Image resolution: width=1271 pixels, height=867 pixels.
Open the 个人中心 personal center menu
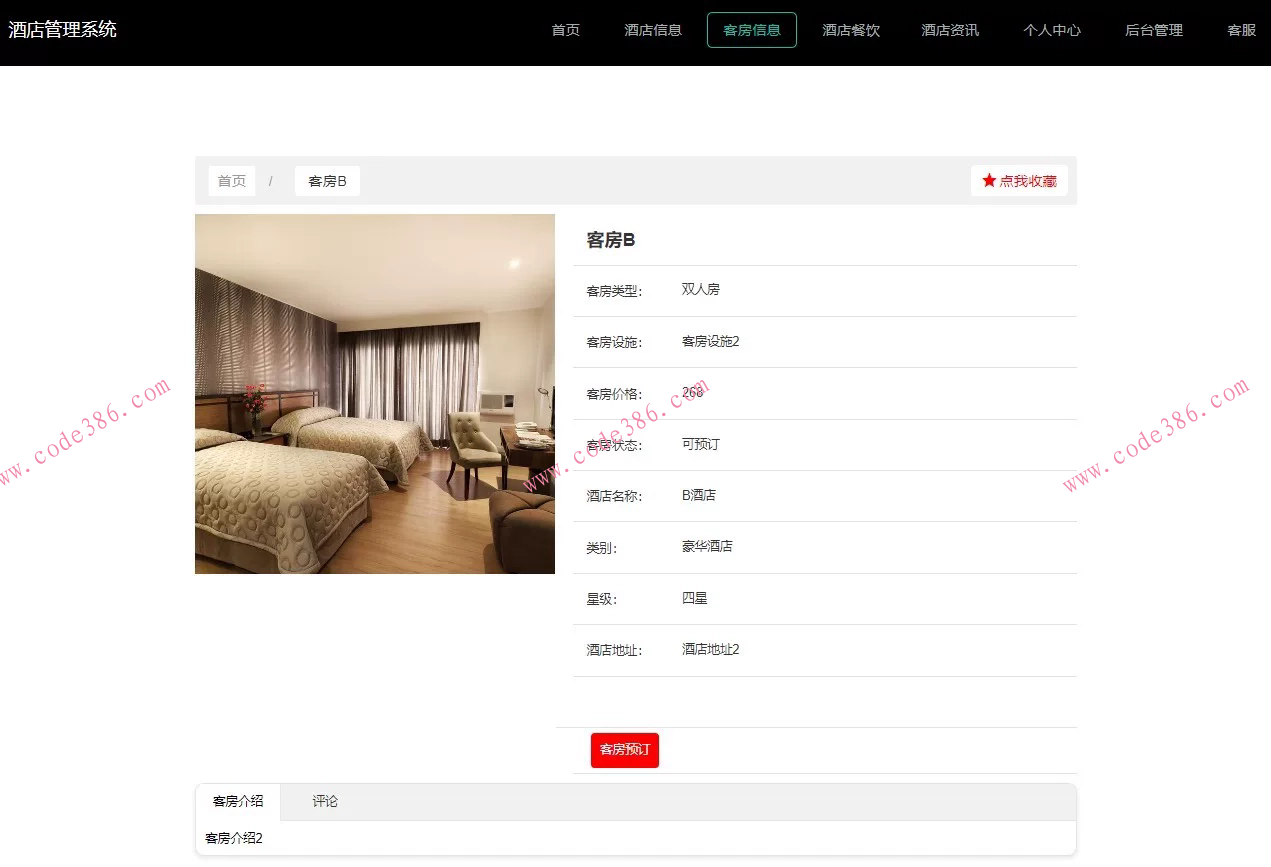tap(1051, 30)
